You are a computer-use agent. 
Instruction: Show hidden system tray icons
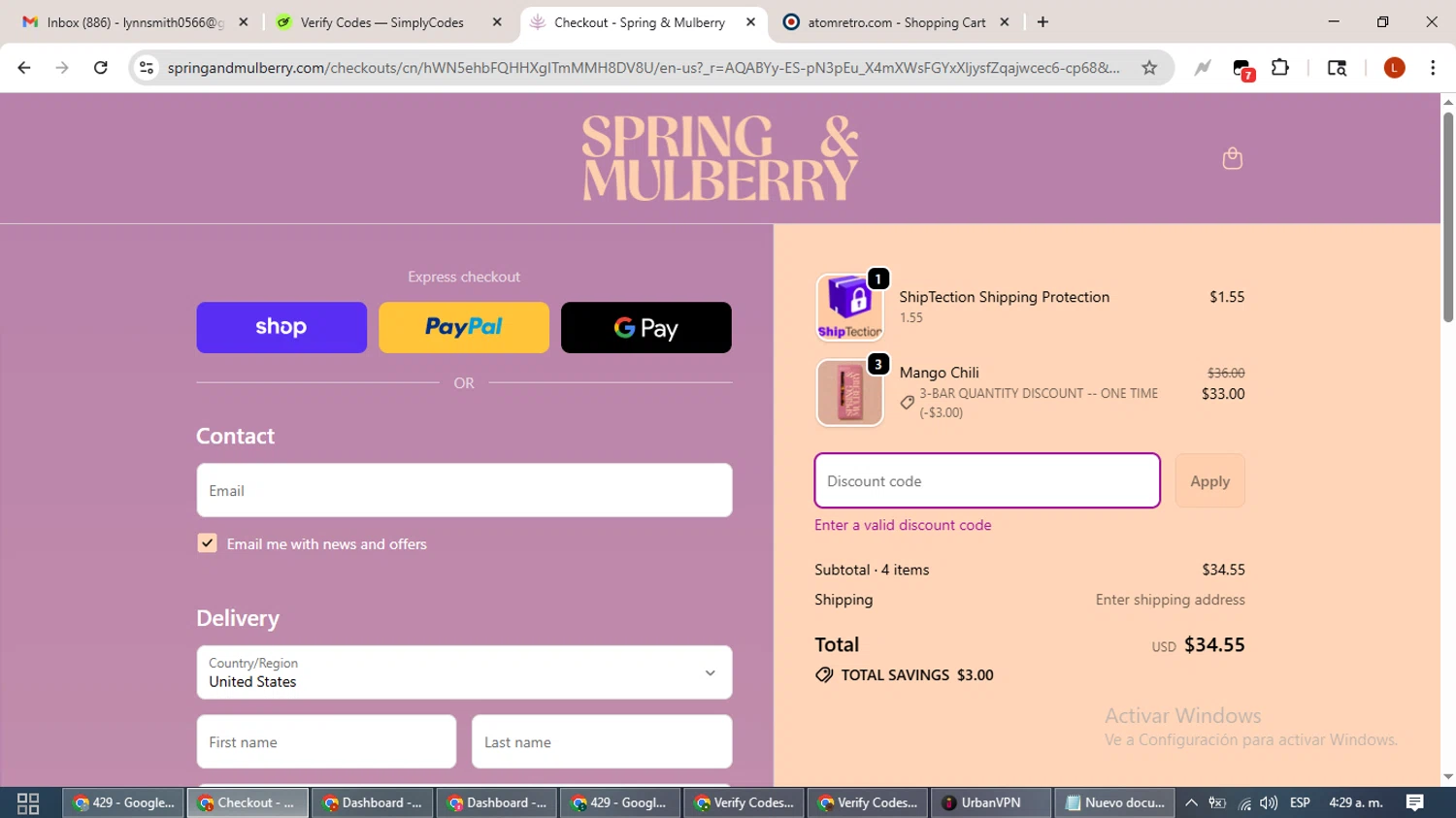pyautogui.click(x=1191, y=802)
